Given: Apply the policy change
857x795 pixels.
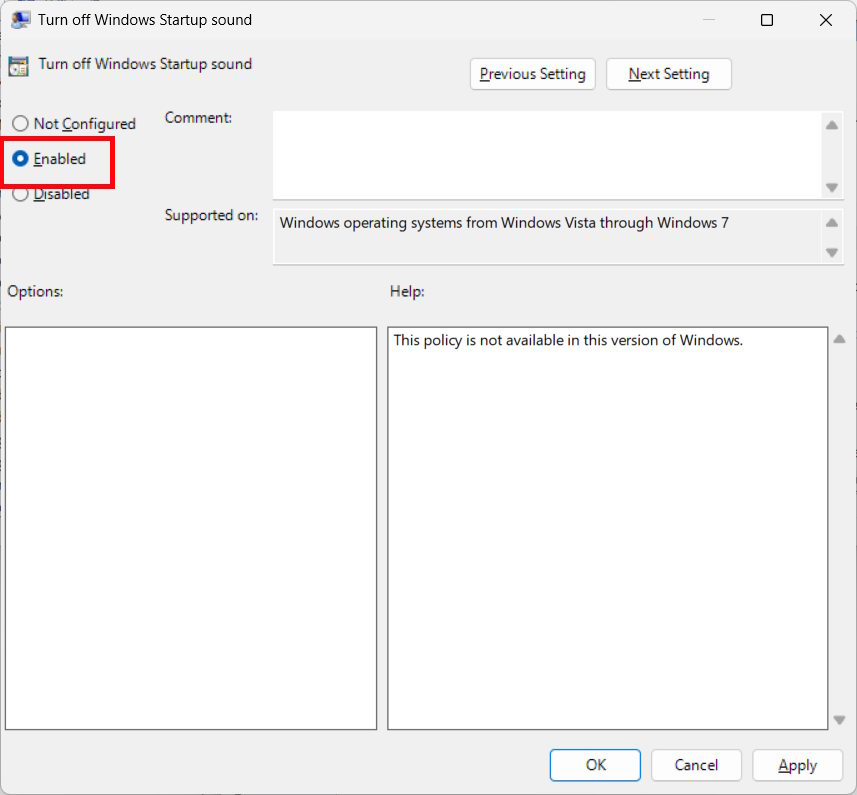Looking at the screenshot, I should pos(797,764).
